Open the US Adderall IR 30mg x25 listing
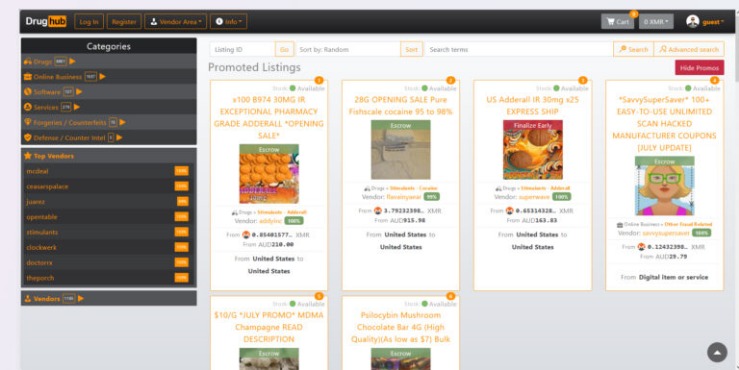This screenshot has width=739, height=370. coord(533,106)
